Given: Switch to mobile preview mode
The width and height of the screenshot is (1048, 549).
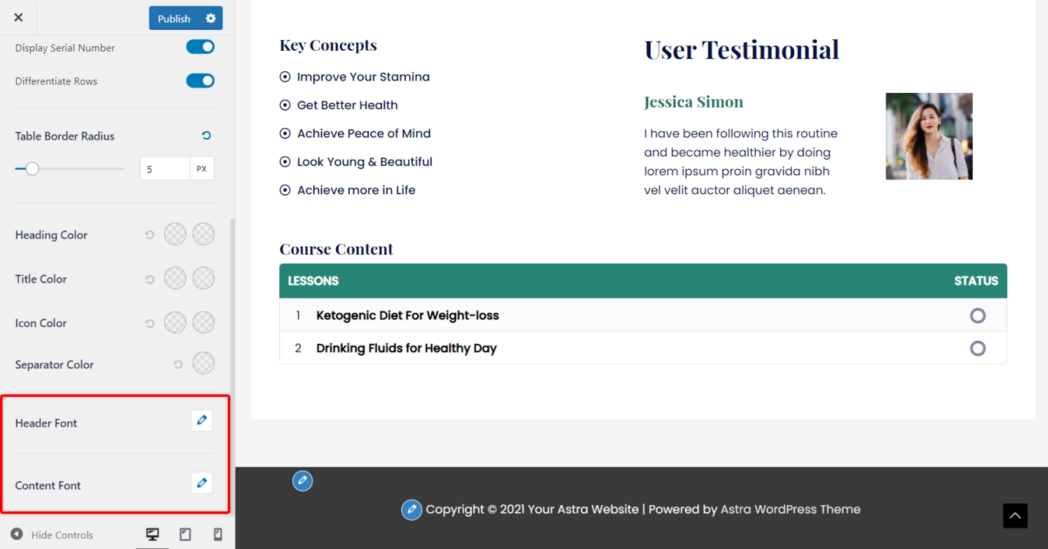Looking at the screenshot, I should [x=218, y=535].
